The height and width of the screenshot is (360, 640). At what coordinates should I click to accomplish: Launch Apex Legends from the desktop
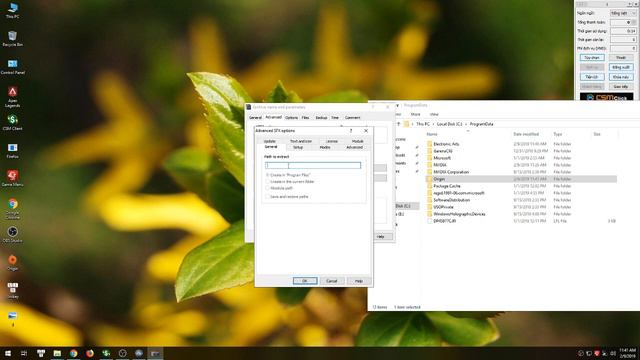[13, 97]
